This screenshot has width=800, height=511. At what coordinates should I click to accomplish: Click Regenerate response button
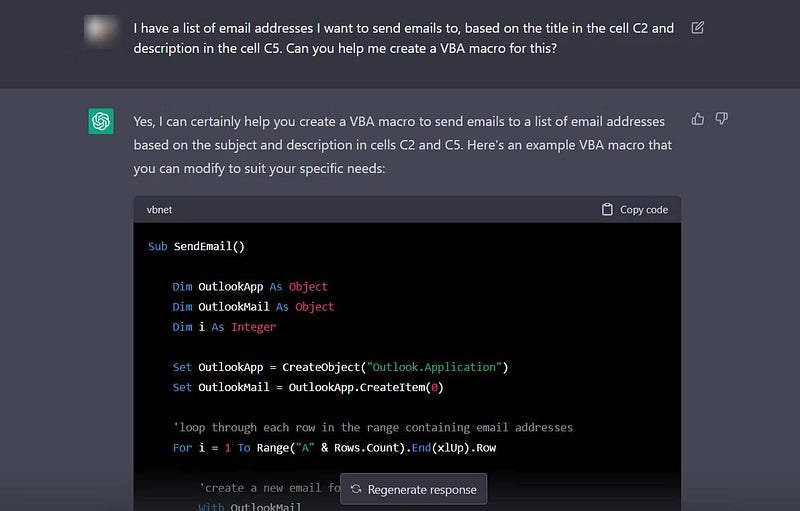click(x=414, y=490)
